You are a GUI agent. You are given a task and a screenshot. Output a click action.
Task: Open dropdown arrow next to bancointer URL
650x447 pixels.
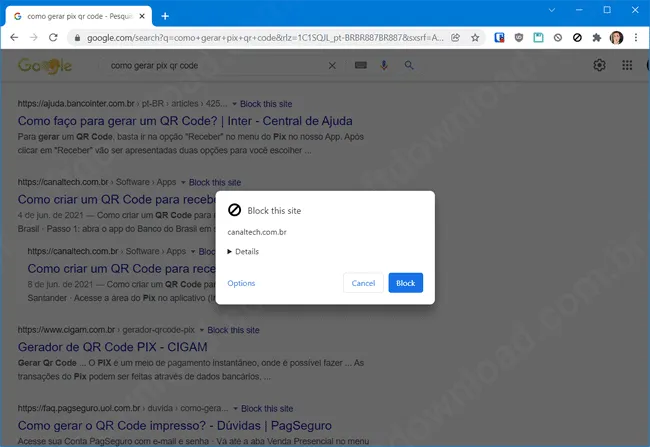[234, 104]
